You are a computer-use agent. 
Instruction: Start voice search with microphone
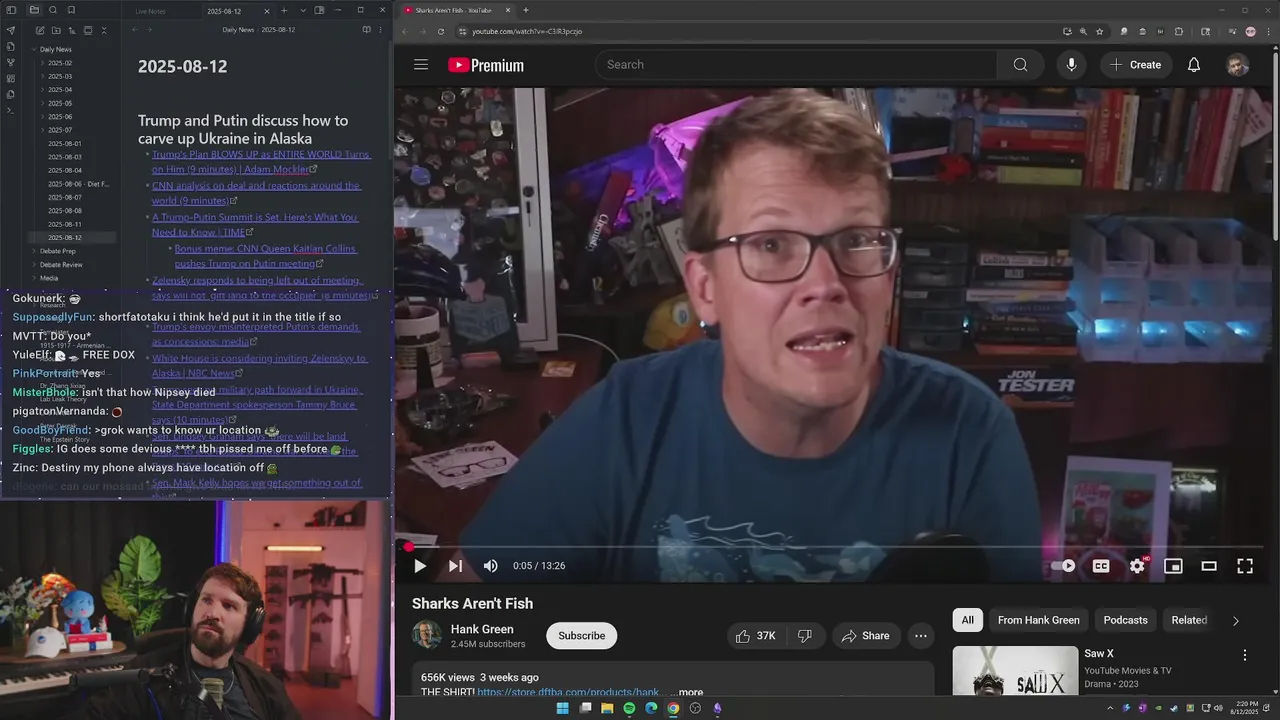[x=1071, y=65]
